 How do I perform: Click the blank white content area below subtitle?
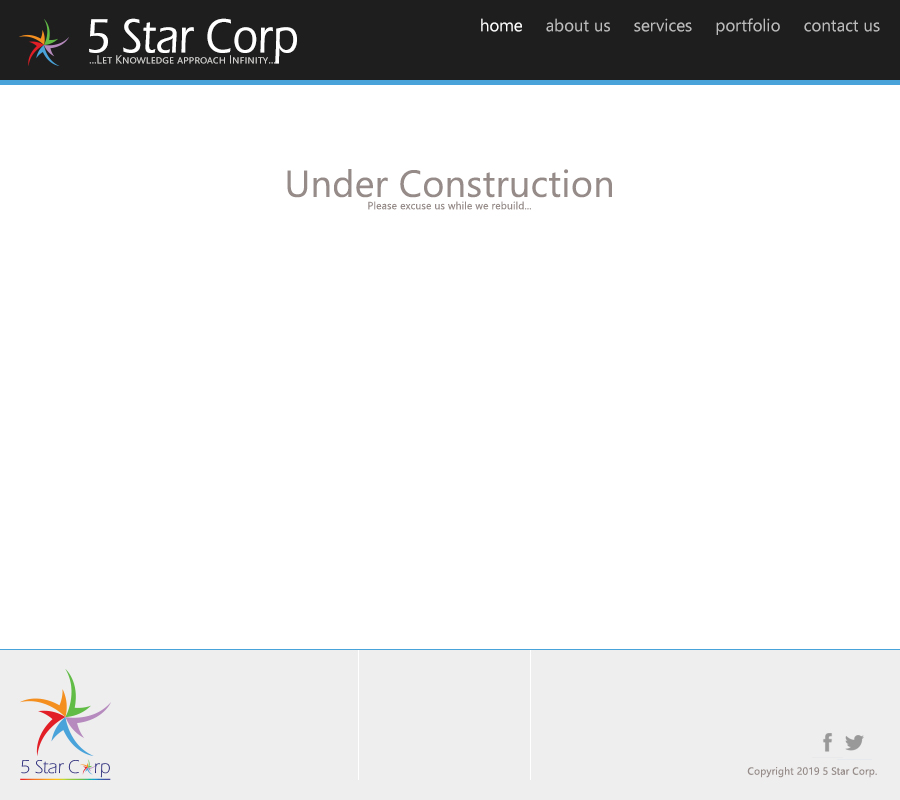point(450,430)
